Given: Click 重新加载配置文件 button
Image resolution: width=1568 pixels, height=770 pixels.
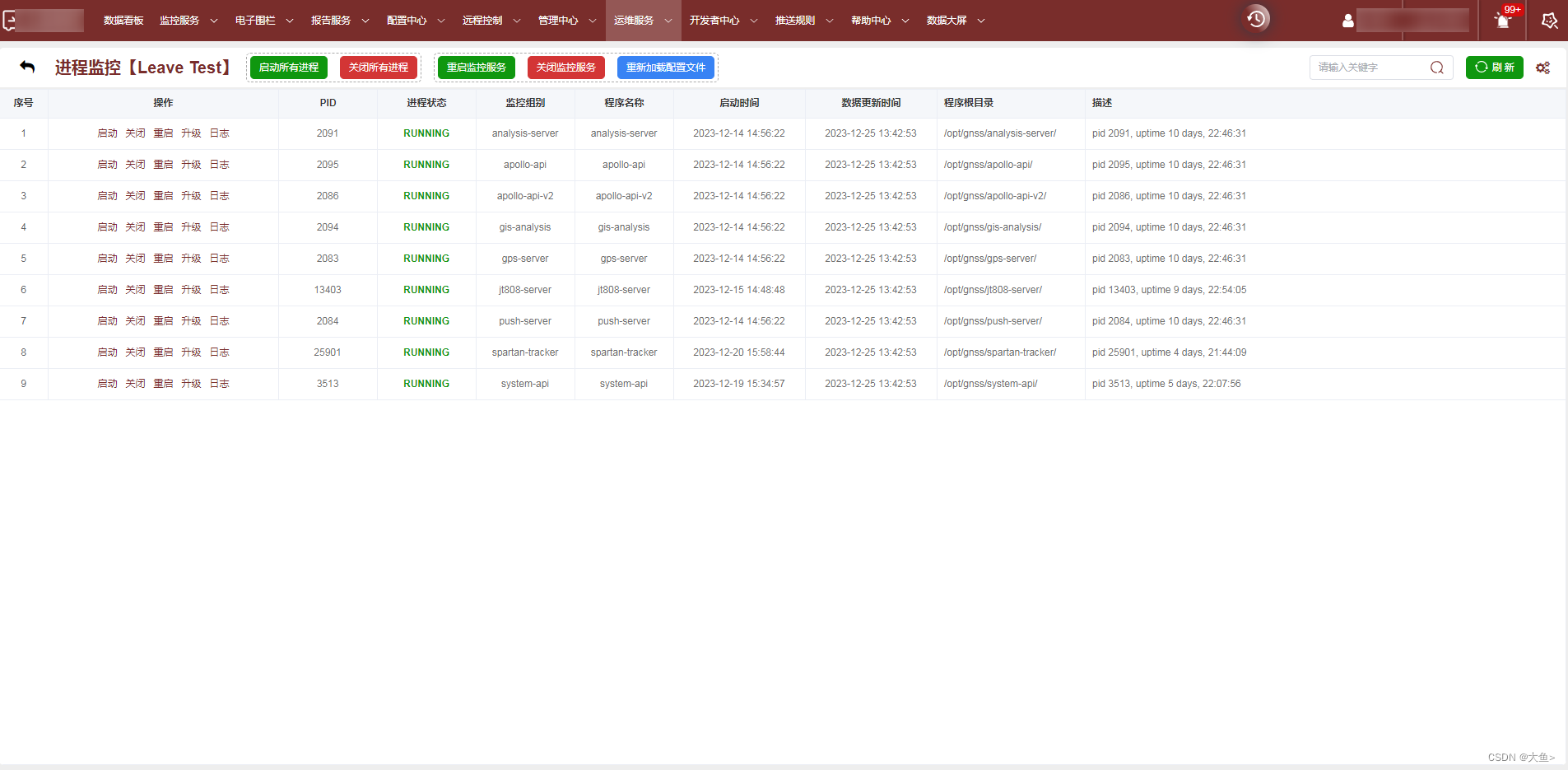Looking at the screenshot, I should pos(666,68).
